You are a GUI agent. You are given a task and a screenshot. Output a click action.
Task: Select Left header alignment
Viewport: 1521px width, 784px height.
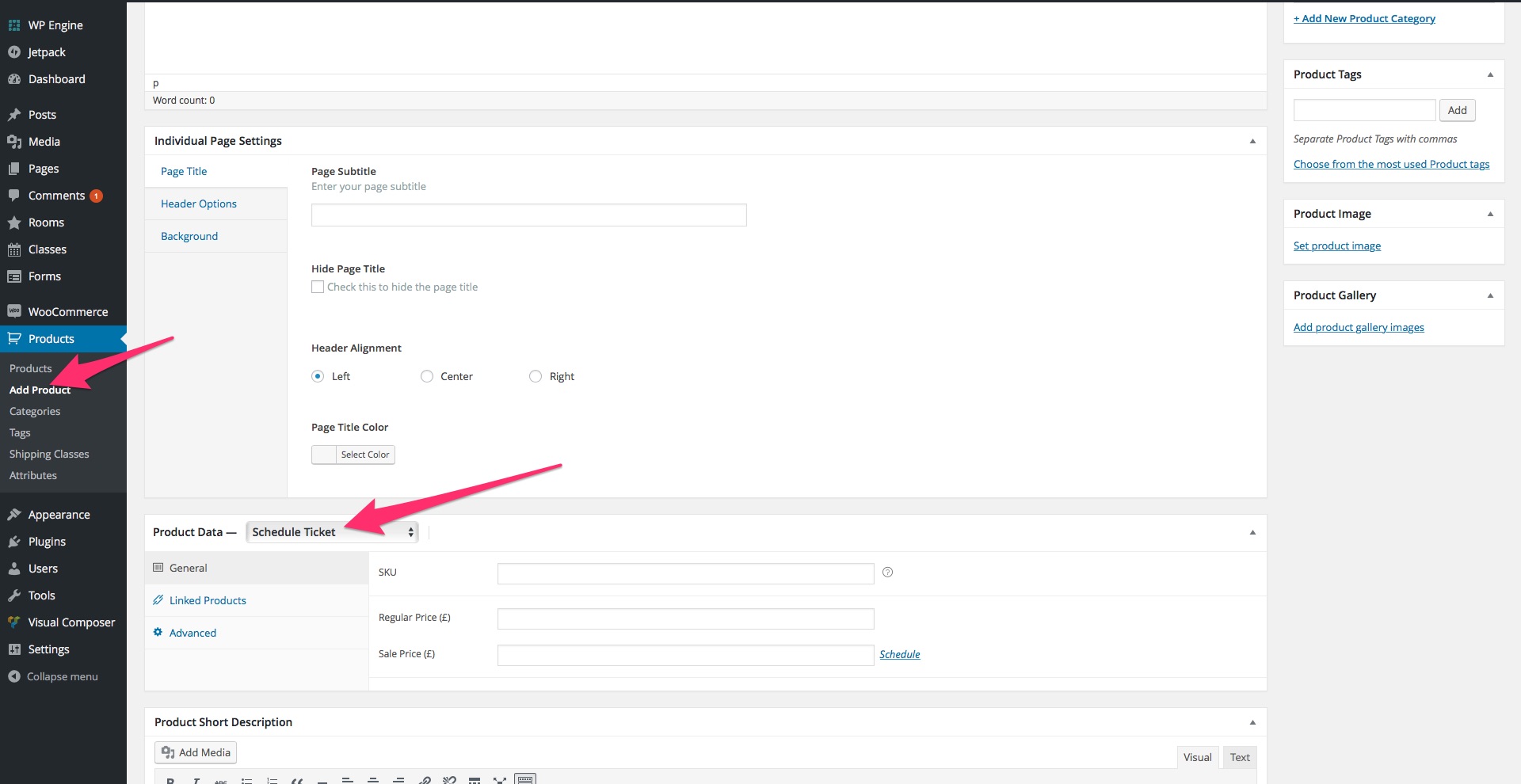[x=318, y=376]
